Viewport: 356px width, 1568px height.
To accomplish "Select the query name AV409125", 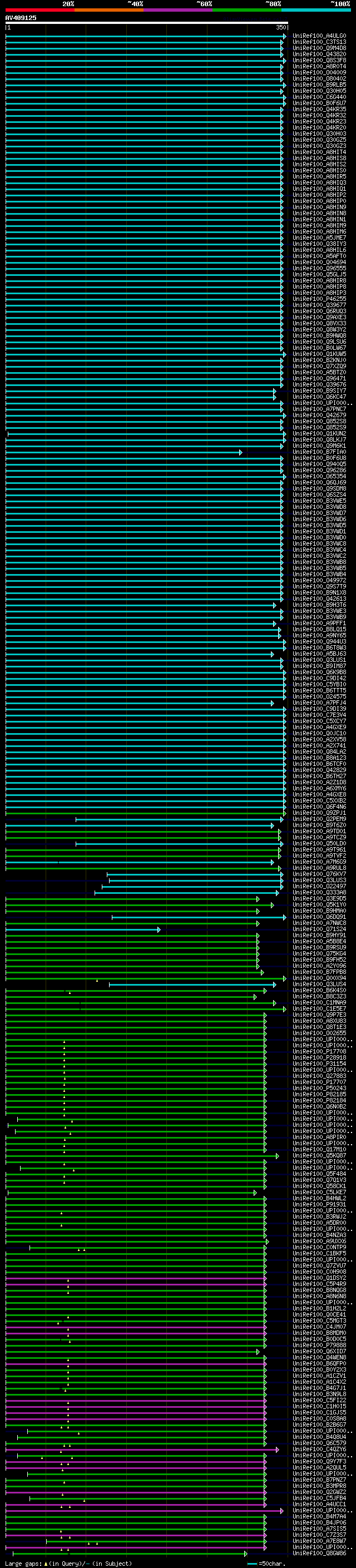I will point(21,18).
